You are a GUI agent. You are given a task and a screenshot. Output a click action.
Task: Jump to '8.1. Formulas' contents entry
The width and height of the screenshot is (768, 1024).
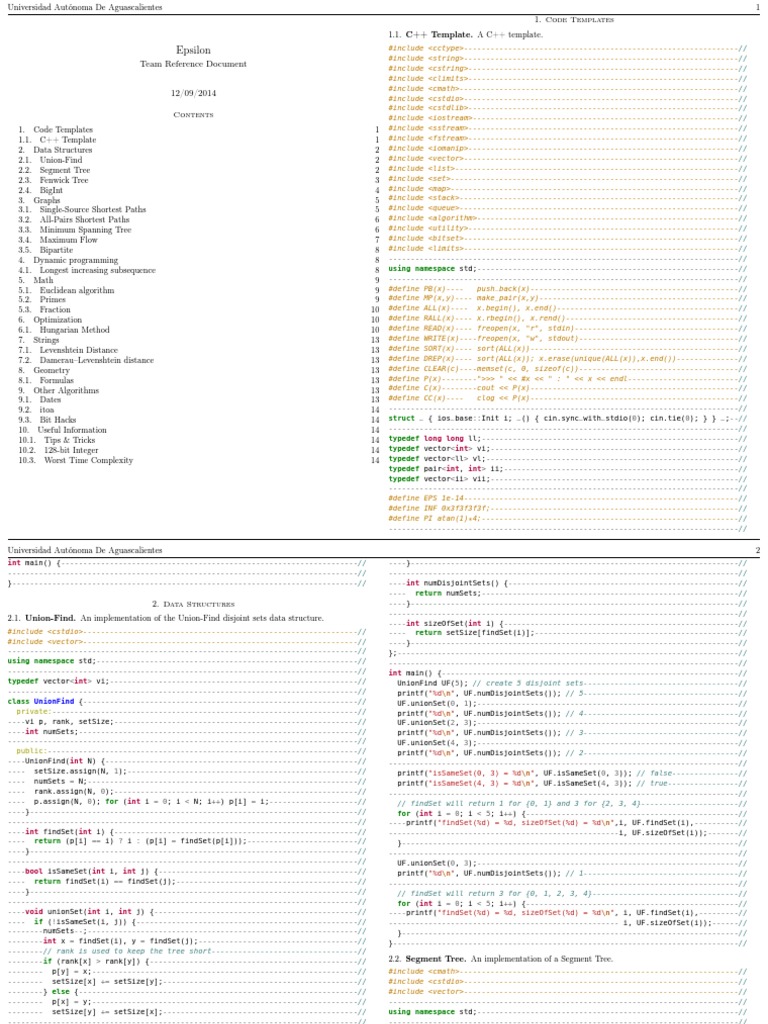46,380
